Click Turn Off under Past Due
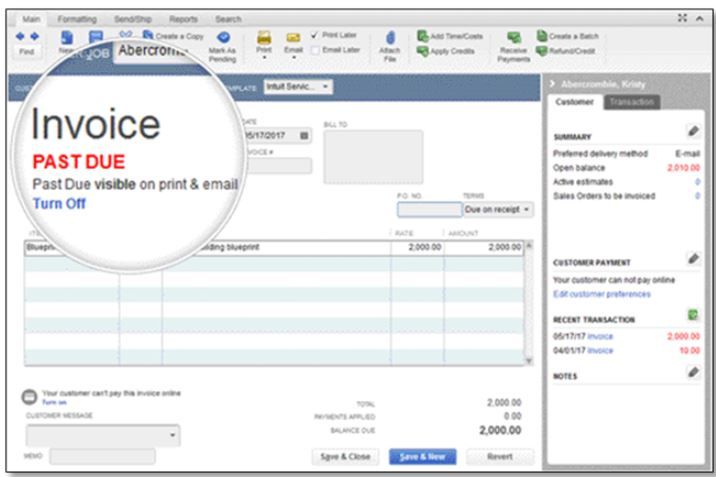The width and height of the screenshot is (716, 477). coord(59,204)
